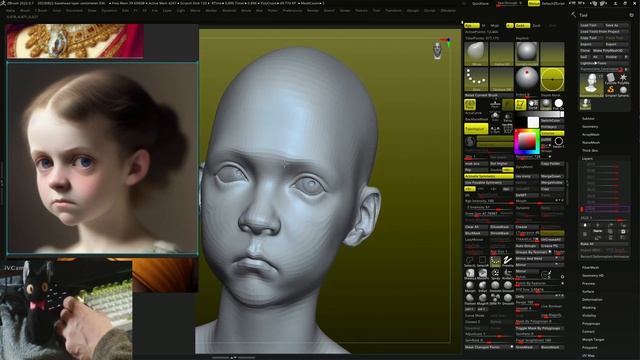Select the Morph brush icon
The image size is (640, 360).
[470, 287]
